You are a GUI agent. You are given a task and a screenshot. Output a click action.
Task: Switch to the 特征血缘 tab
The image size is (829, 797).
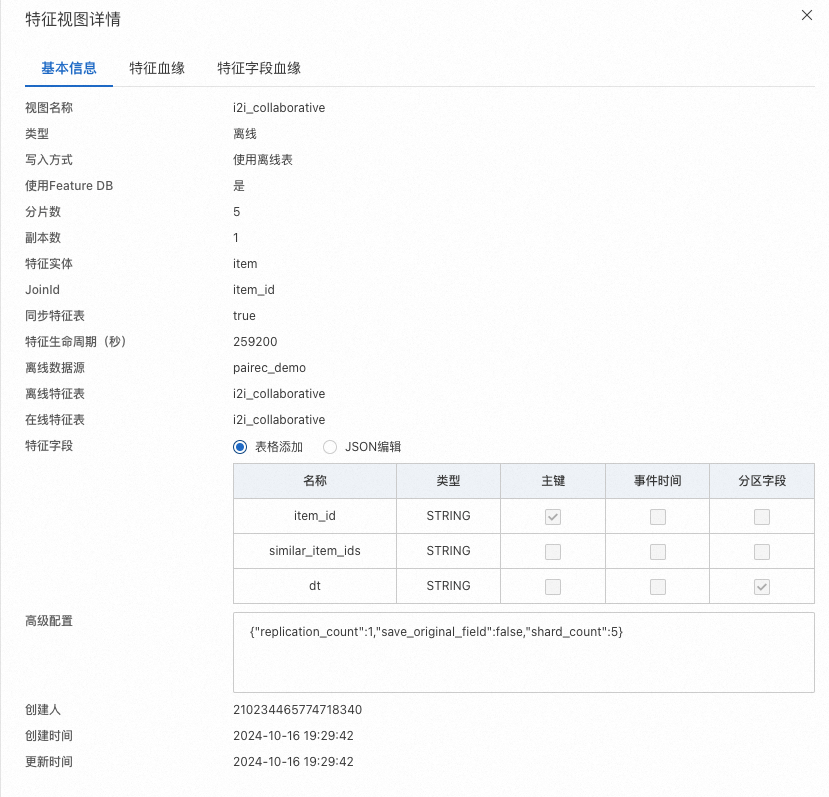pyautogui.click(x=158, y=68)
